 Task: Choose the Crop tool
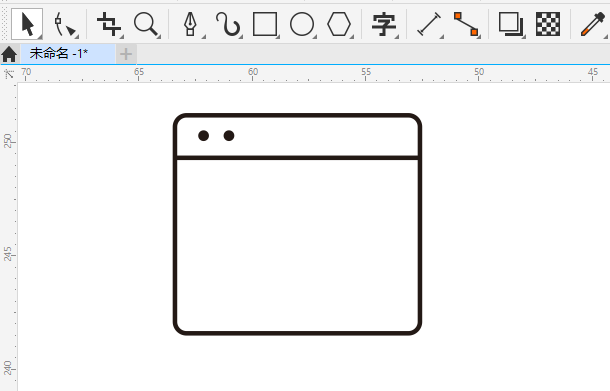[109, 25]
